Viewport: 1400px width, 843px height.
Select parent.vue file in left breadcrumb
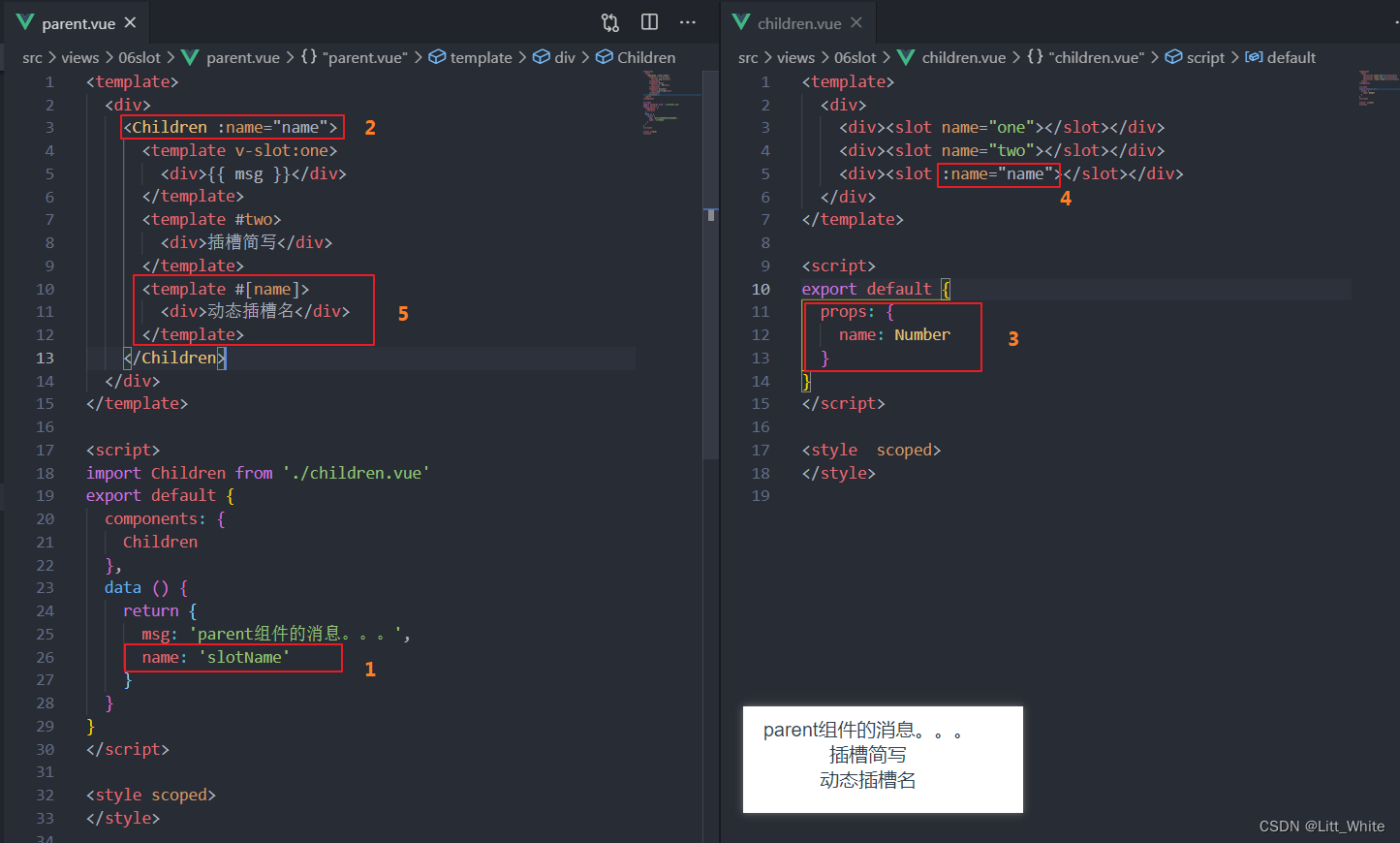[x=243, y=57]
